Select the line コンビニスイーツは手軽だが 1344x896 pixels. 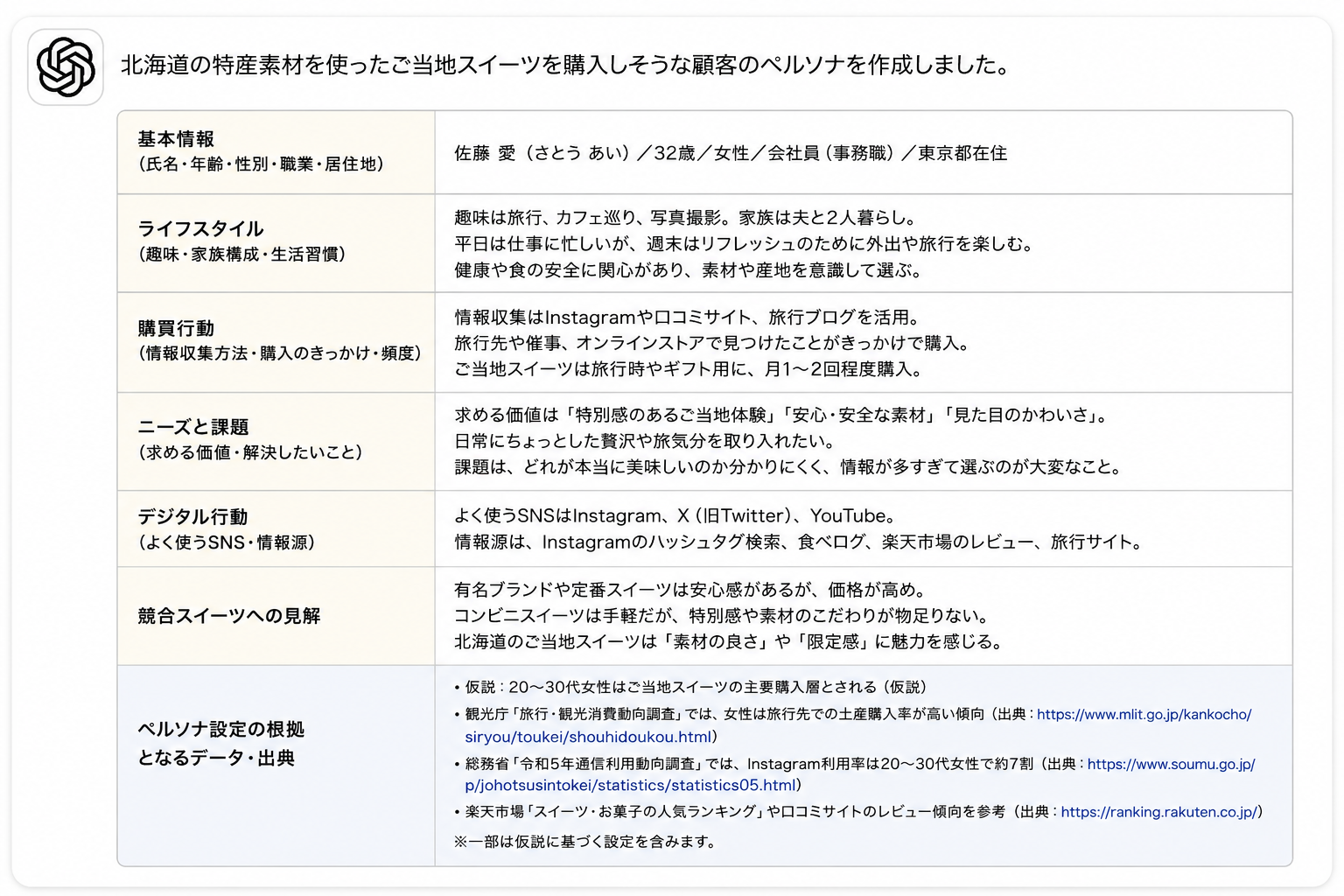coord(722,616)
